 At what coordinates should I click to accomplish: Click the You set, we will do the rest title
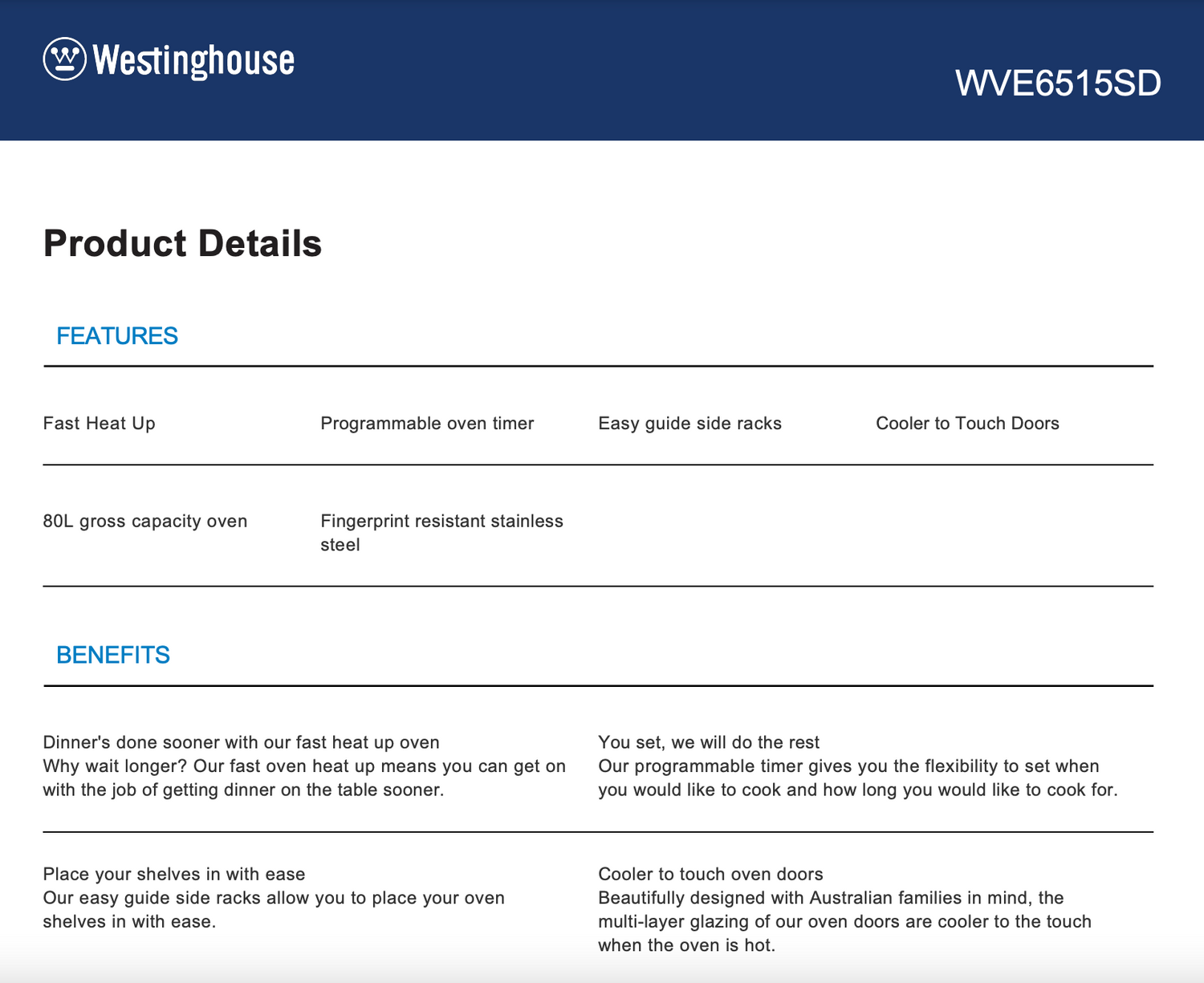tap(709, 742)
